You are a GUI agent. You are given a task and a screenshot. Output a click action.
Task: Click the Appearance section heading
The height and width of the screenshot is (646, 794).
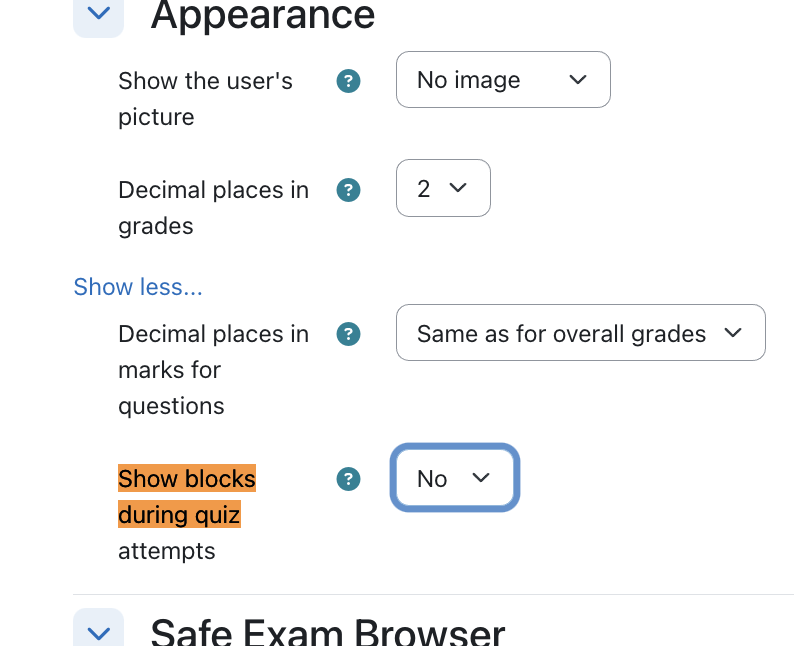point(263,15)
